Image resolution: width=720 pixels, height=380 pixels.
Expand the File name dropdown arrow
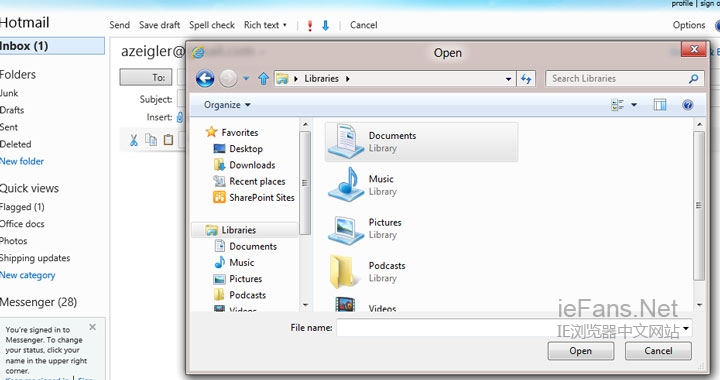pos(686,328)
